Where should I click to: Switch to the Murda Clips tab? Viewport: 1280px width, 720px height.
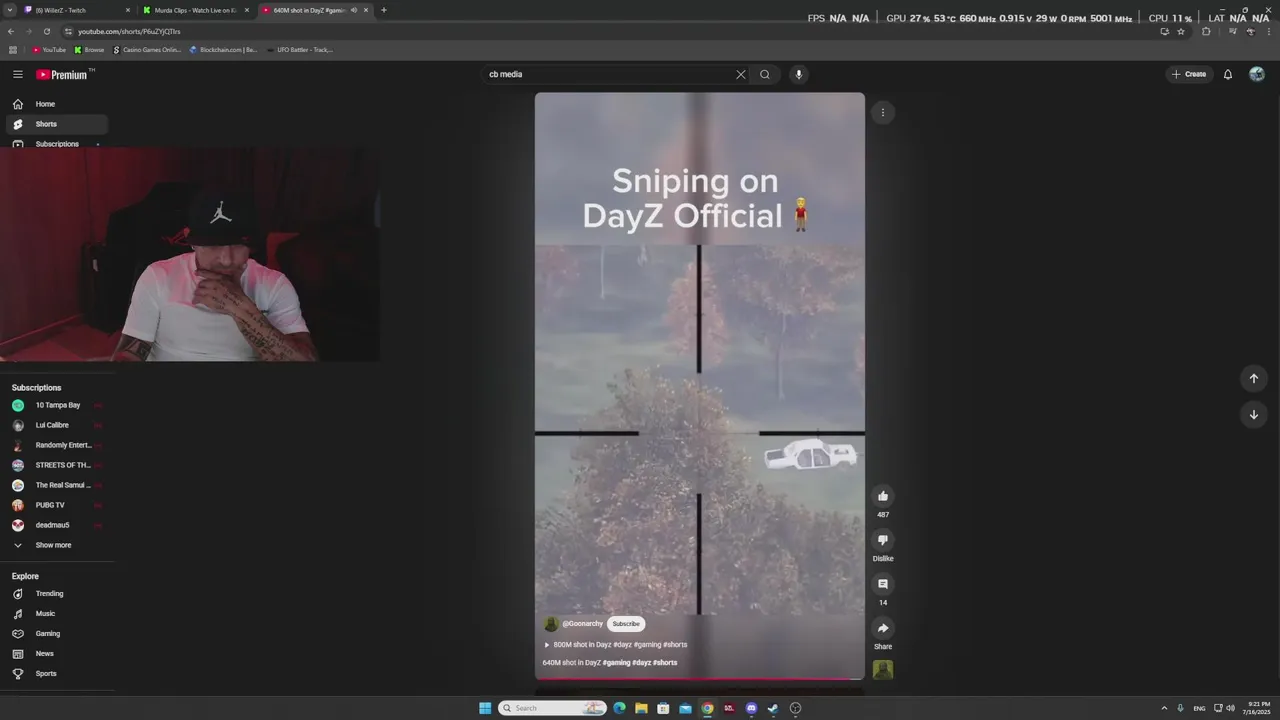195,10
